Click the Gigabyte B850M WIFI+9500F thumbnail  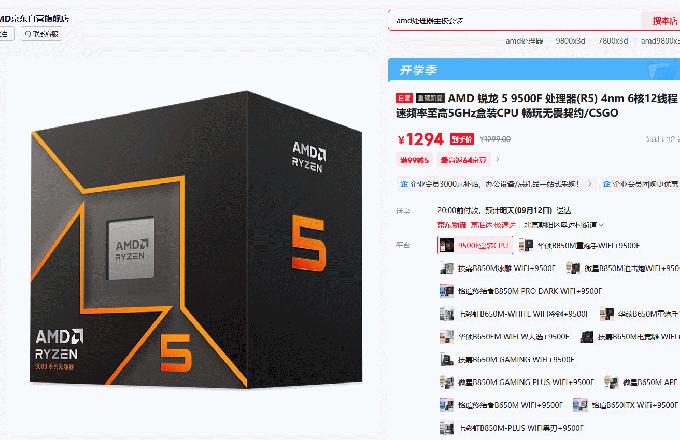447,268
